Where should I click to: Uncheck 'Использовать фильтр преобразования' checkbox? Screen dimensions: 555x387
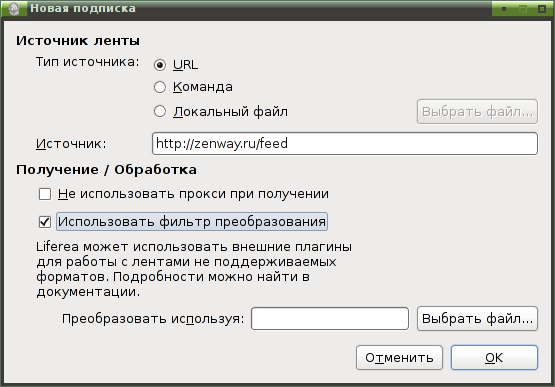coord(45,222)
